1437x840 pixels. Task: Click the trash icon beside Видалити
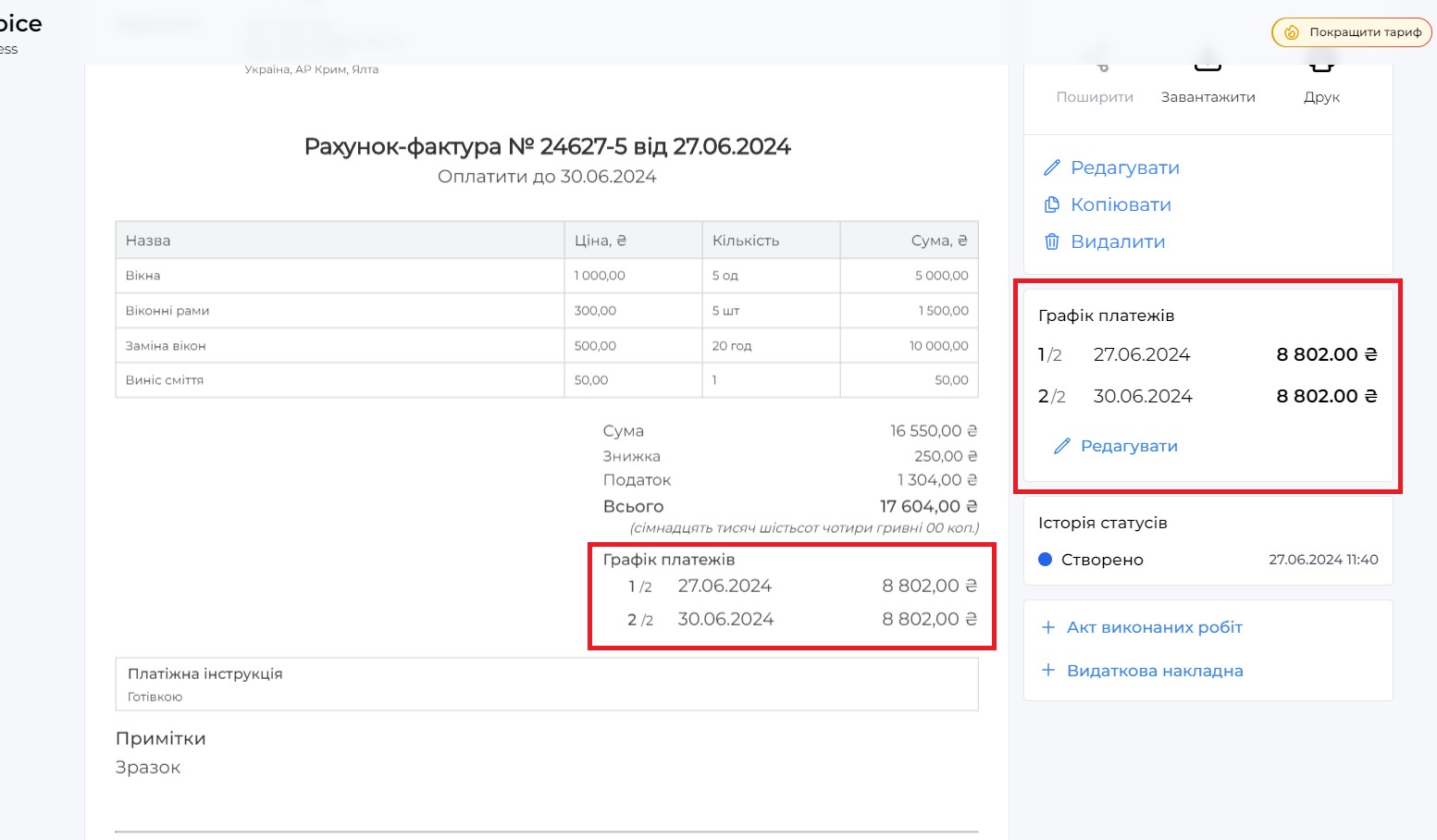[x=1051, y=241]
